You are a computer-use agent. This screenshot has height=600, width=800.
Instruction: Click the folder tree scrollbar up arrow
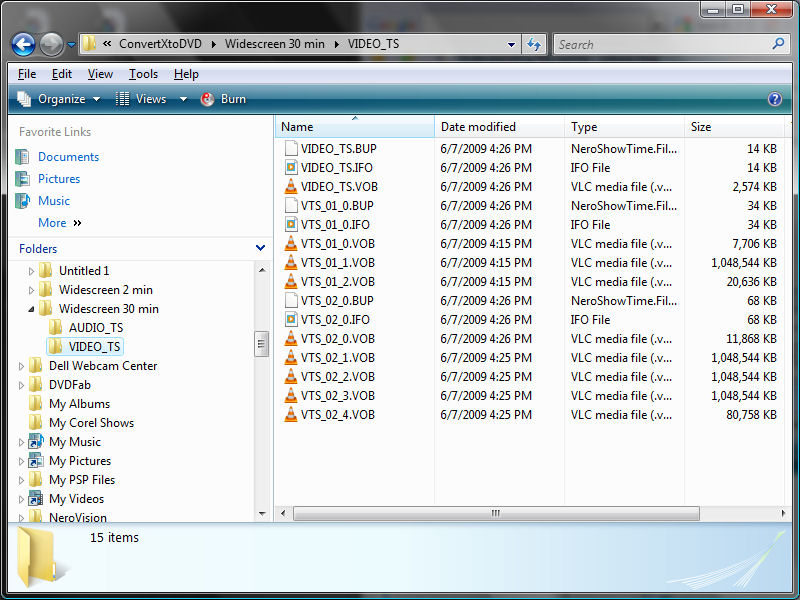click(262, 270)
